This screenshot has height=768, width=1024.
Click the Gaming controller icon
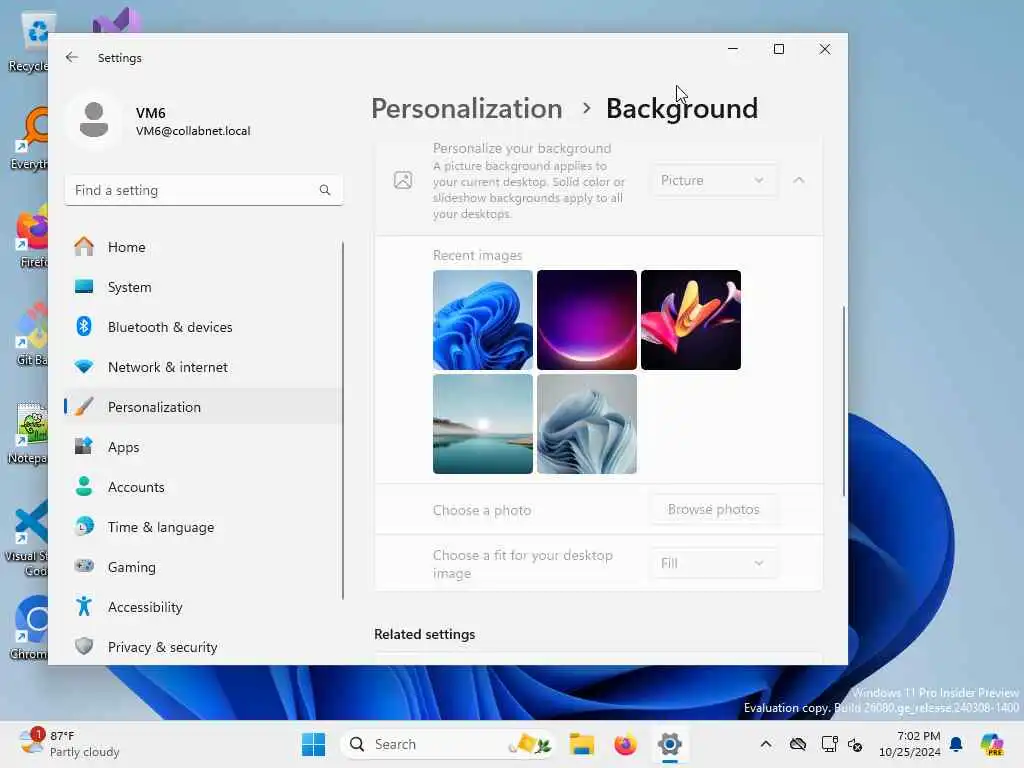pyautogui.click(x=84, y=566)
